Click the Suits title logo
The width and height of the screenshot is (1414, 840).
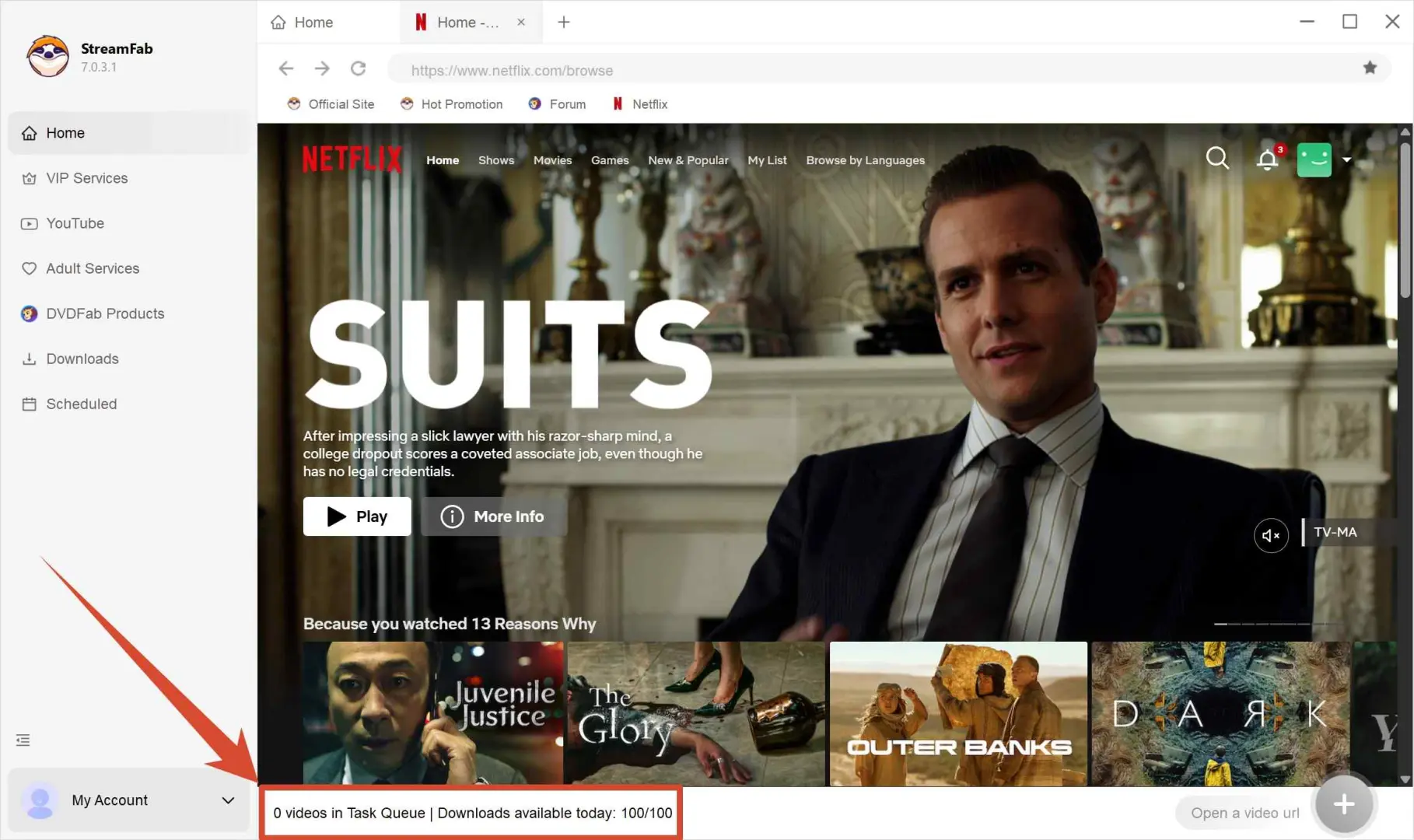[x=509, y=354]
